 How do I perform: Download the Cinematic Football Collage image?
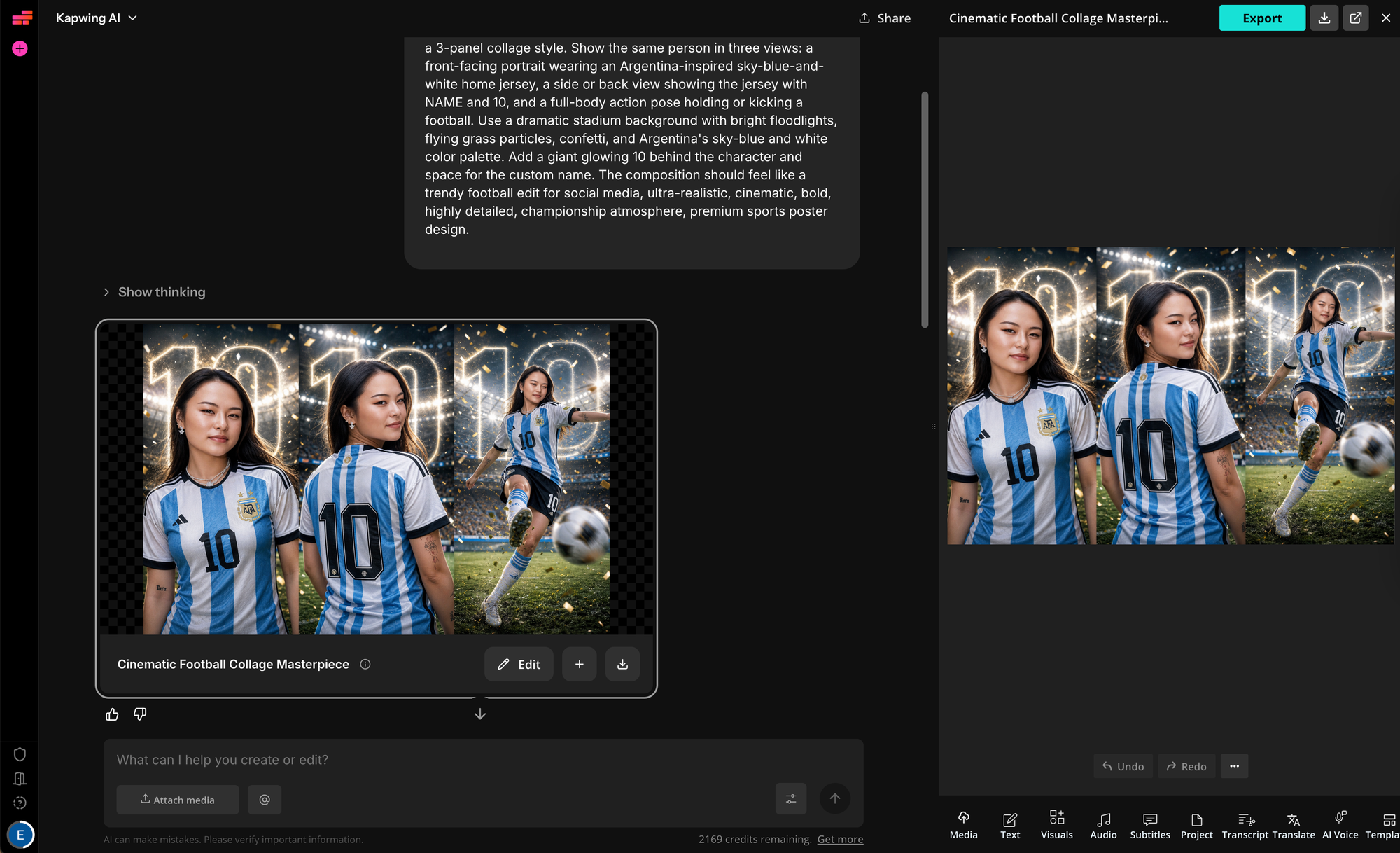(x=622, y=664)
